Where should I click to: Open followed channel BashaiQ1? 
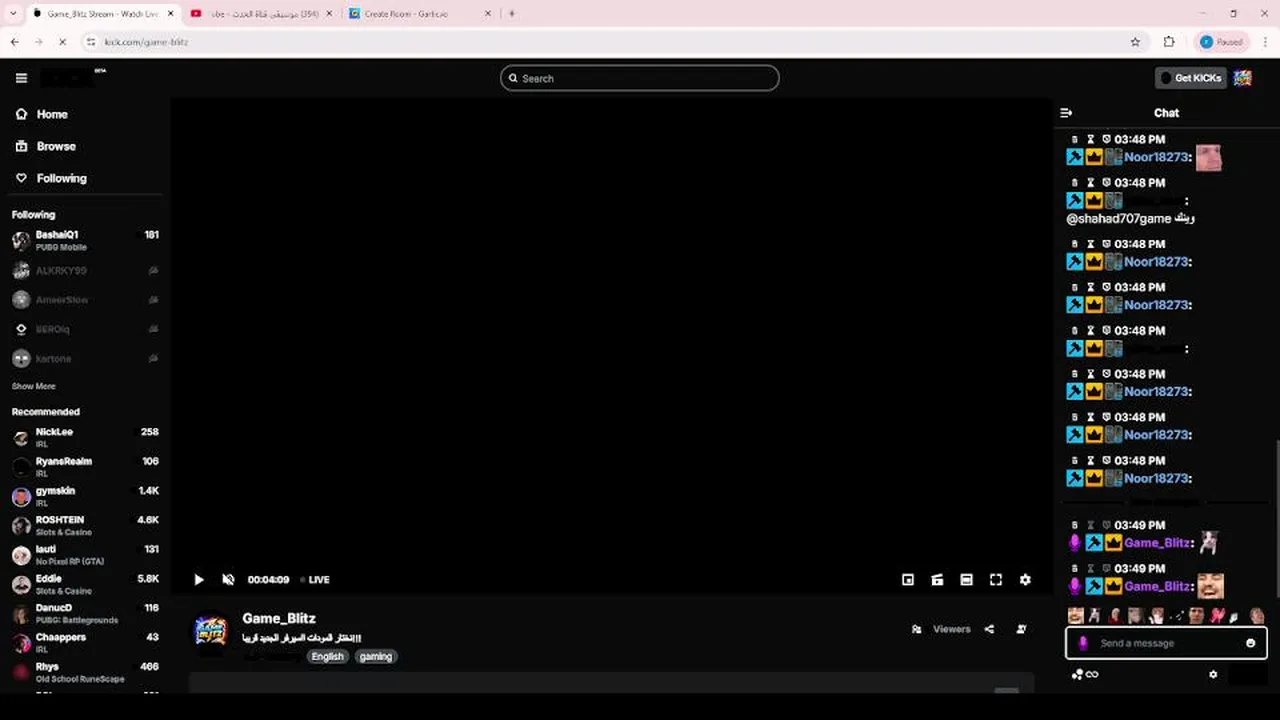pyautogui.click(x=85, y=241)
